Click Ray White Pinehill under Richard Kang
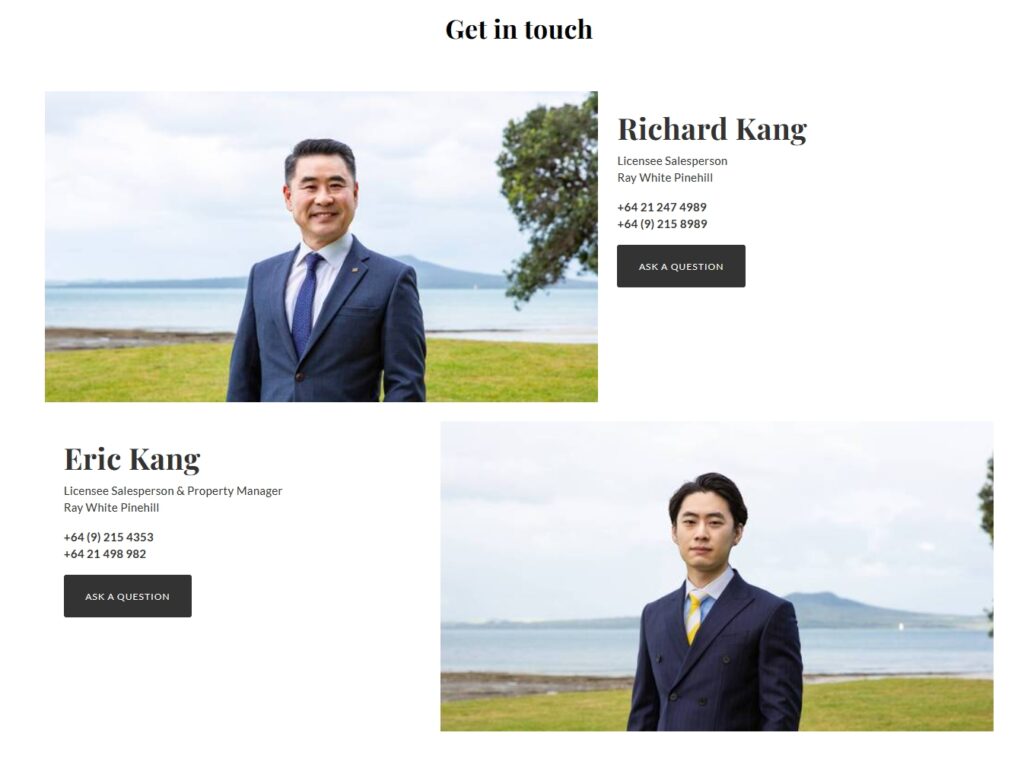This screenshot has width=1024, height=758. (665, 178)
